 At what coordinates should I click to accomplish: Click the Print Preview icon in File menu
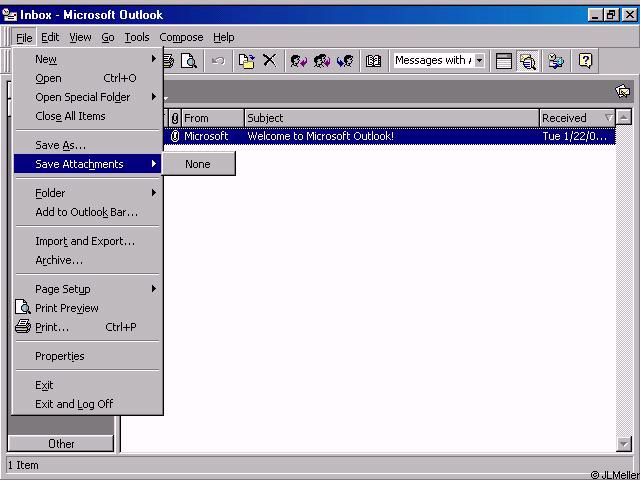[23, 307]
